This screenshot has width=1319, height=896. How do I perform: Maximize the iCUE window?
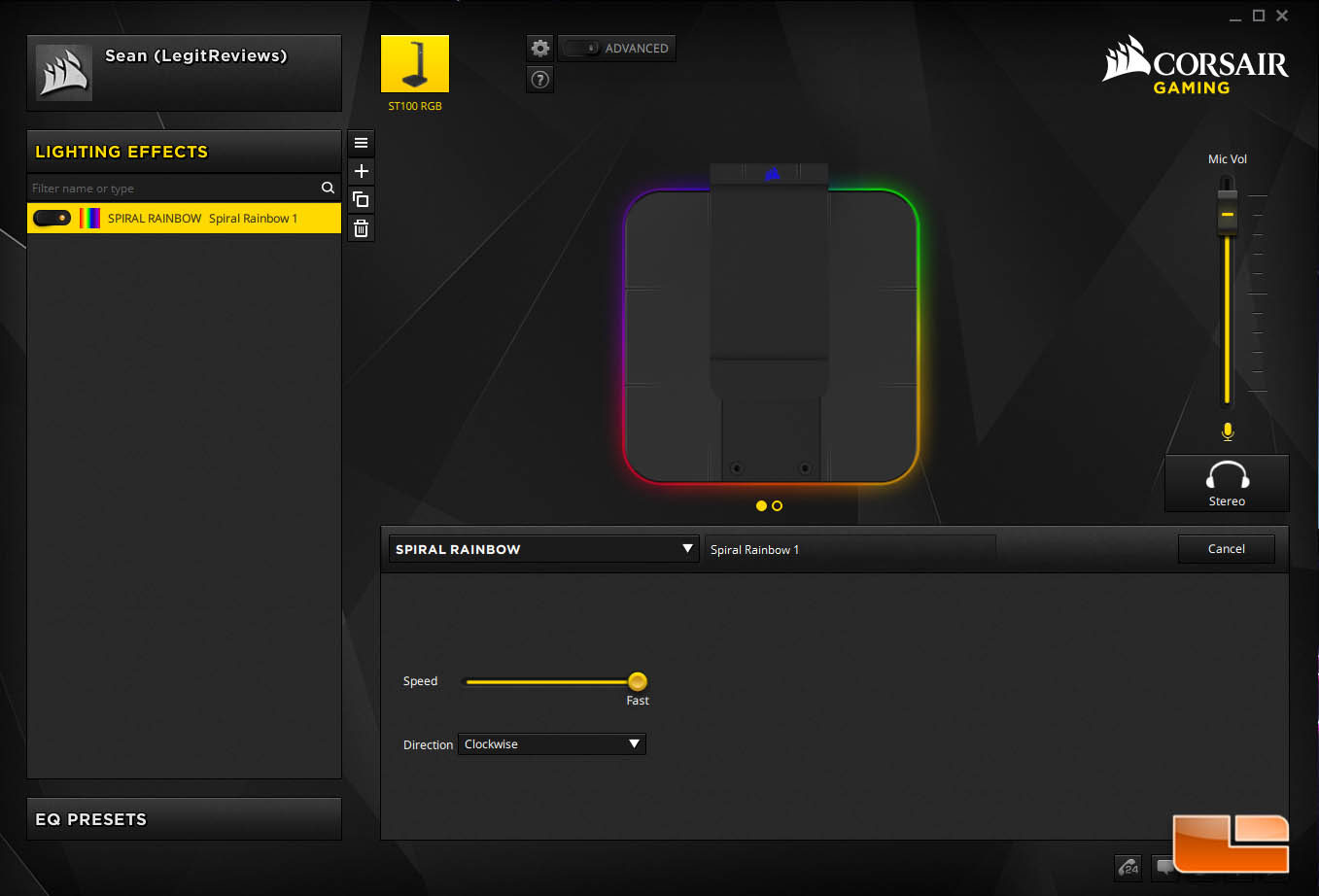pyautogui.click(x=1259, y=16)
